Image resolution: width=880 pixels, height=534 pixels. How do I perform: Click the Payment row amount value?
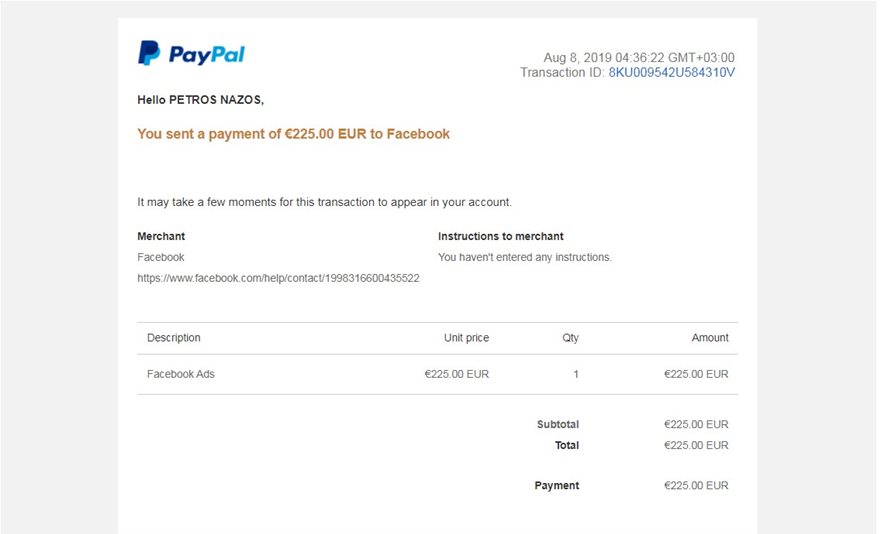click(696, 486)
